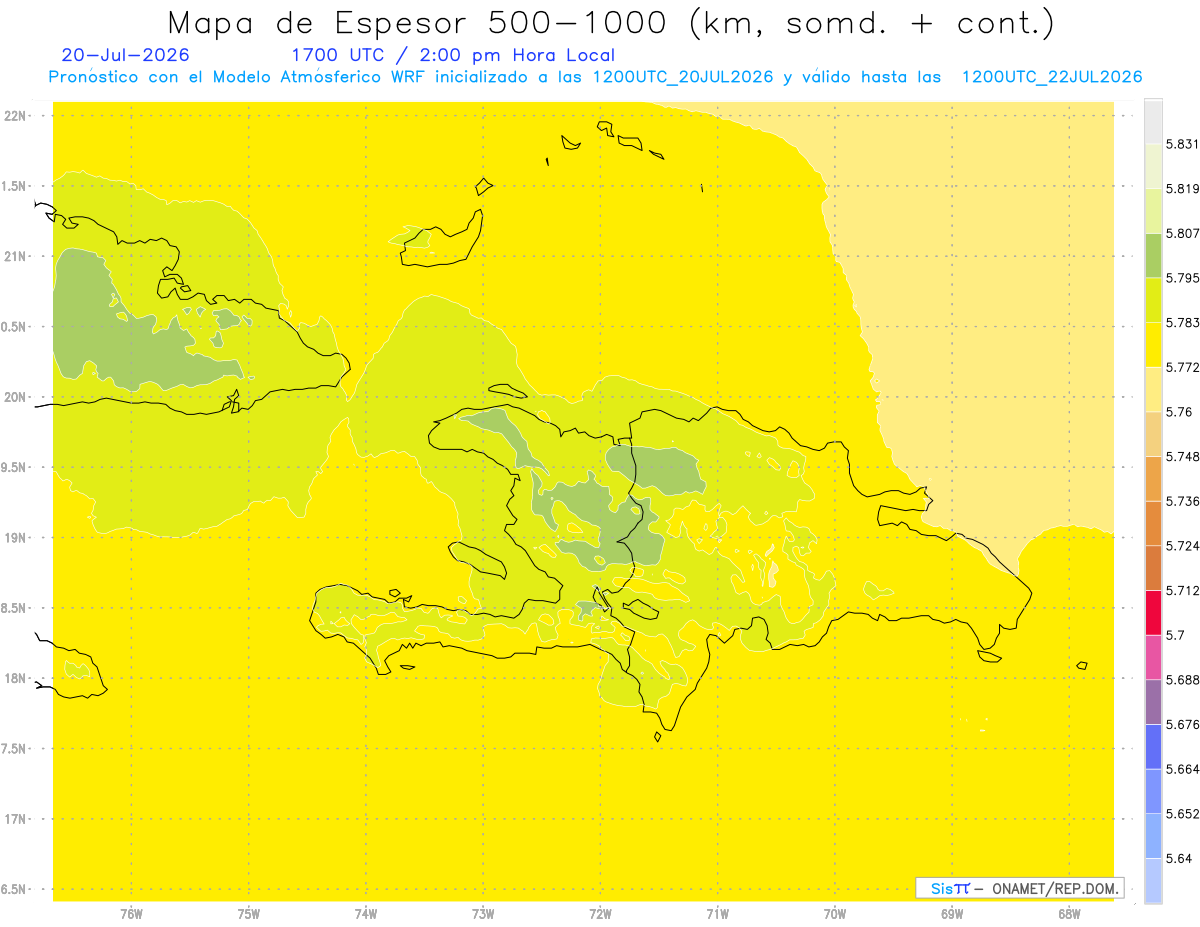
Task: Click the colorbar value '5.819'
Action: click(1183, 189)
